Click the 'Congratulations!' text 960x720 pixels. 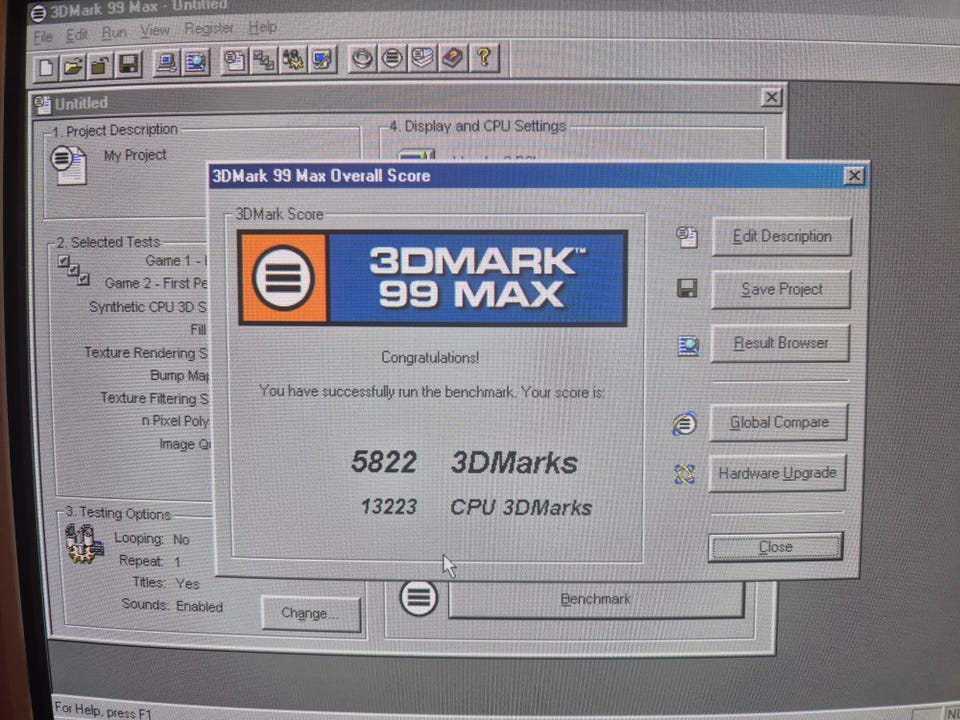430,358
